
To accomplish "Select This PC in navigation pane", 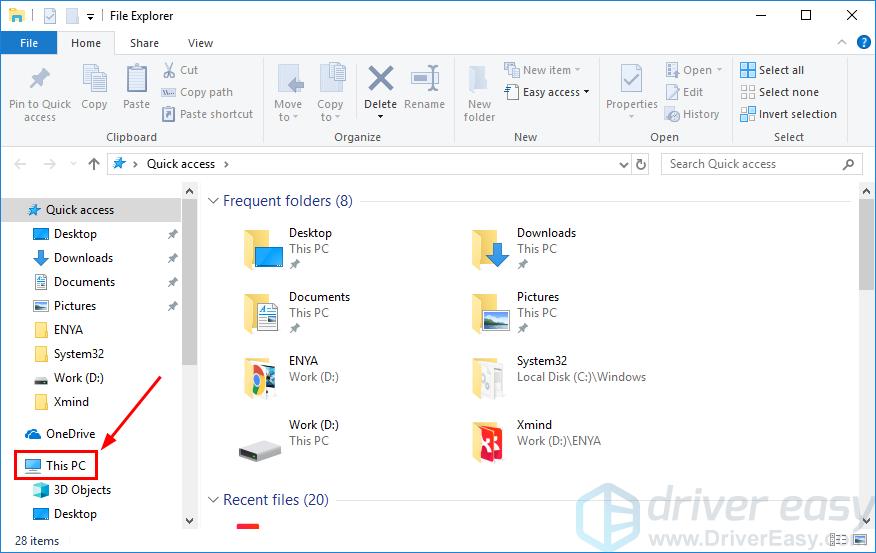I will (65, 465).
